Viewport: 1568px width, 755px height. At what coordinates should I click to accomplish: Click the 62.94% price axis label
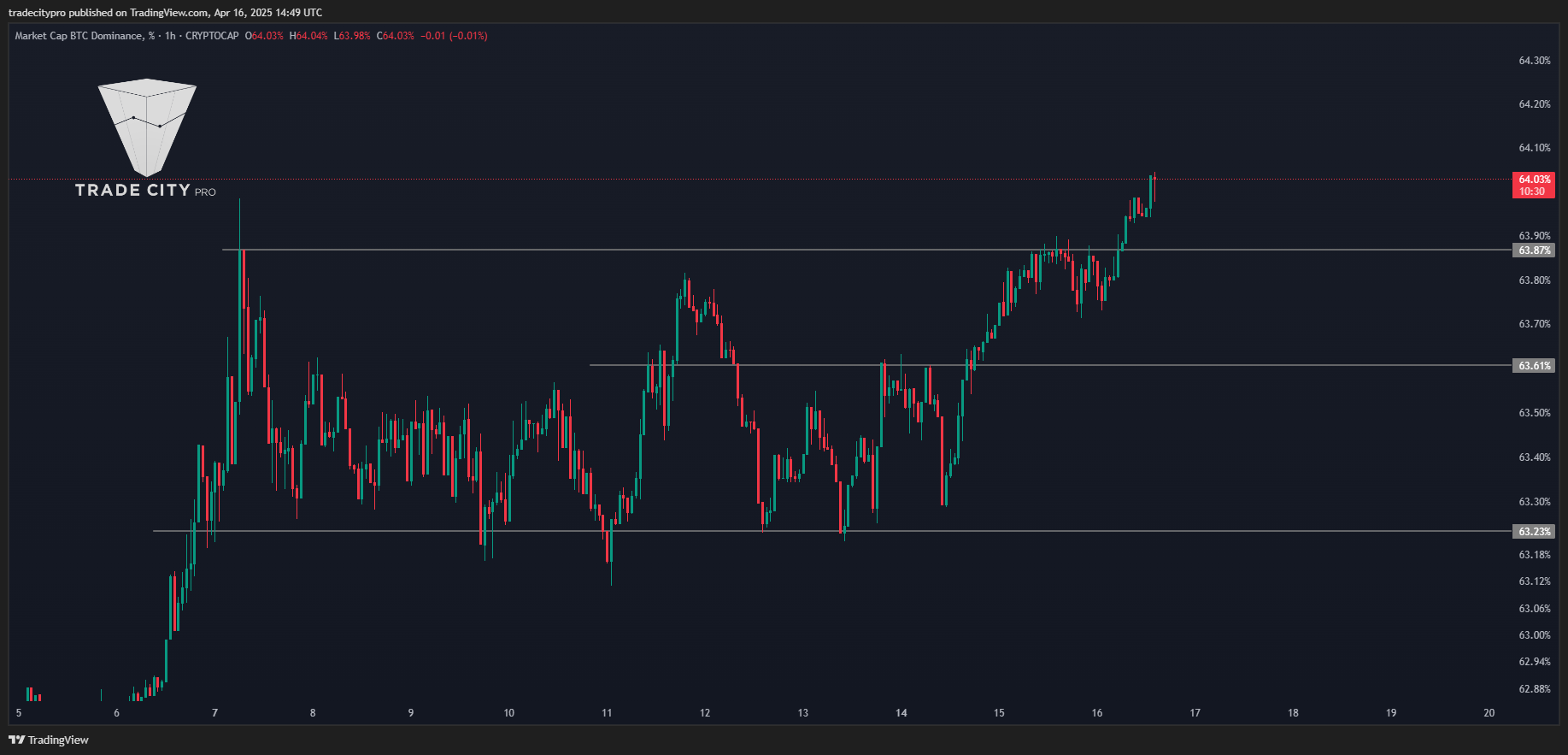[x=1535, y=662]
